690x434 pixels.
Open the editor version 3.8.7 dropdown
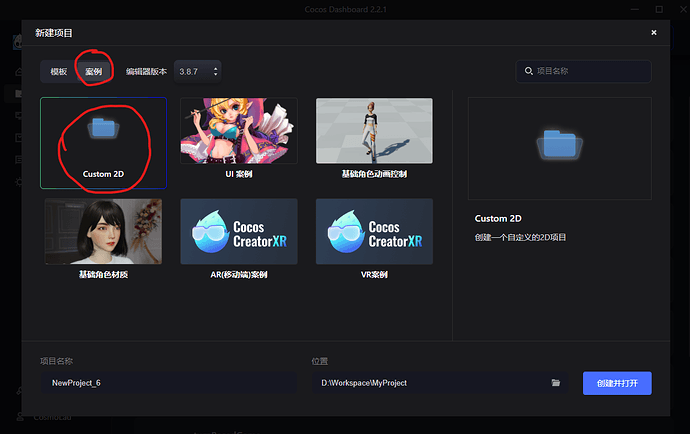click(x=198, y=71)
